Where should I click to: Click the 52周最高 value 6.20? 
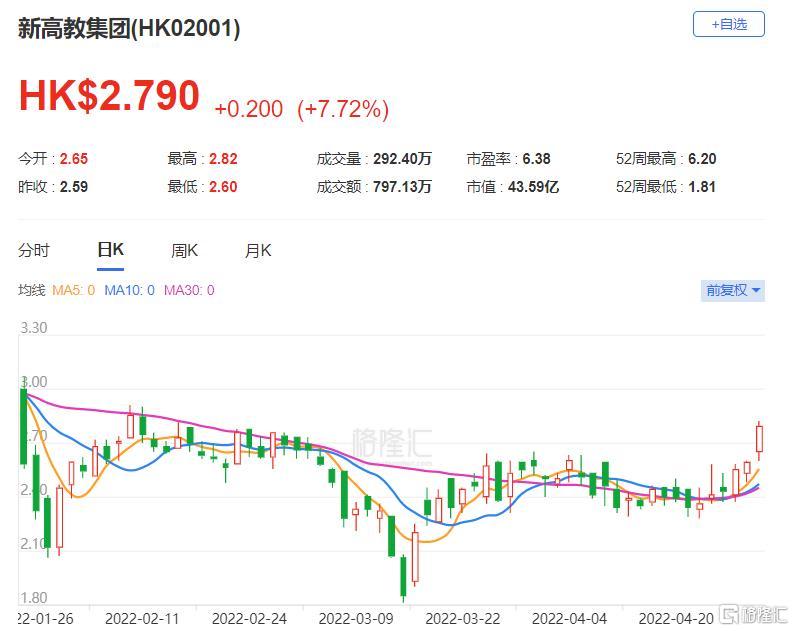(x=702, y=158)
